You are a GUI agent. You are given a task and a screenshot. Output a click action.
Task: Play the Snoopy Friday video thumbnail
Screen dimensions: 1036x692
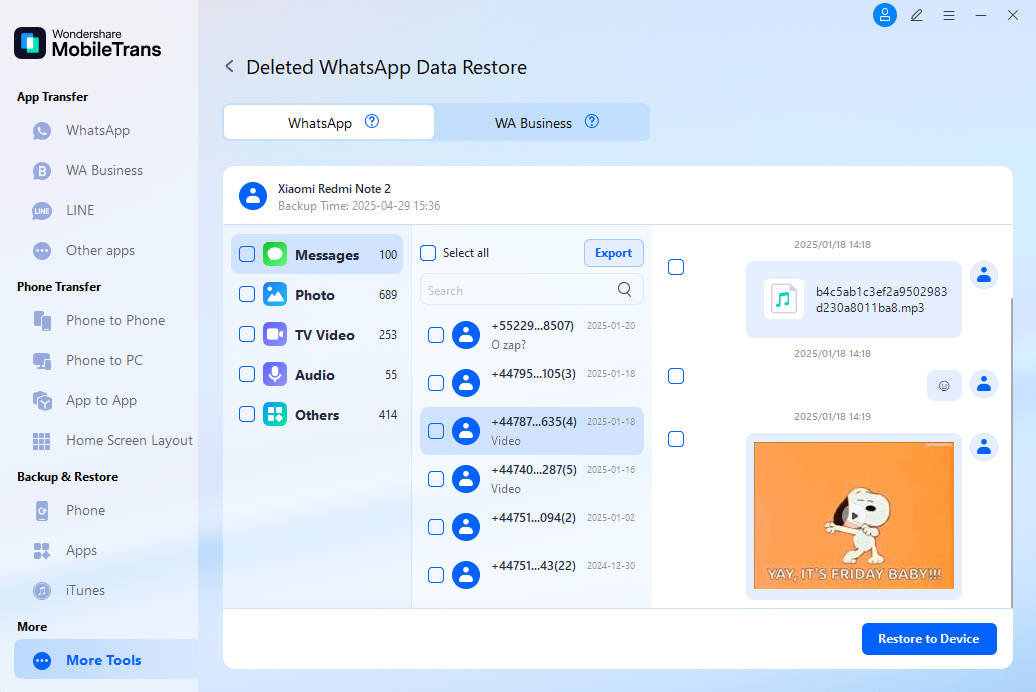(x=854, y=516)
